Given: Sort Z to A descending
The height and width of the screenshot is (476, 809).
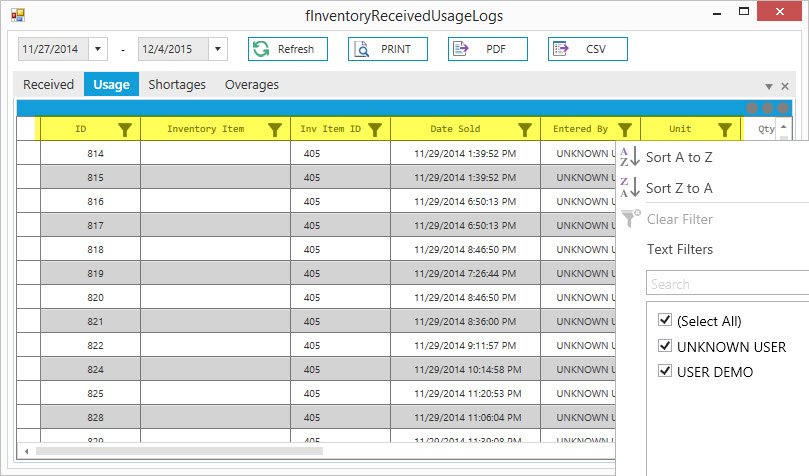Looking at the screenshot, I should click(x=678, y=188).
